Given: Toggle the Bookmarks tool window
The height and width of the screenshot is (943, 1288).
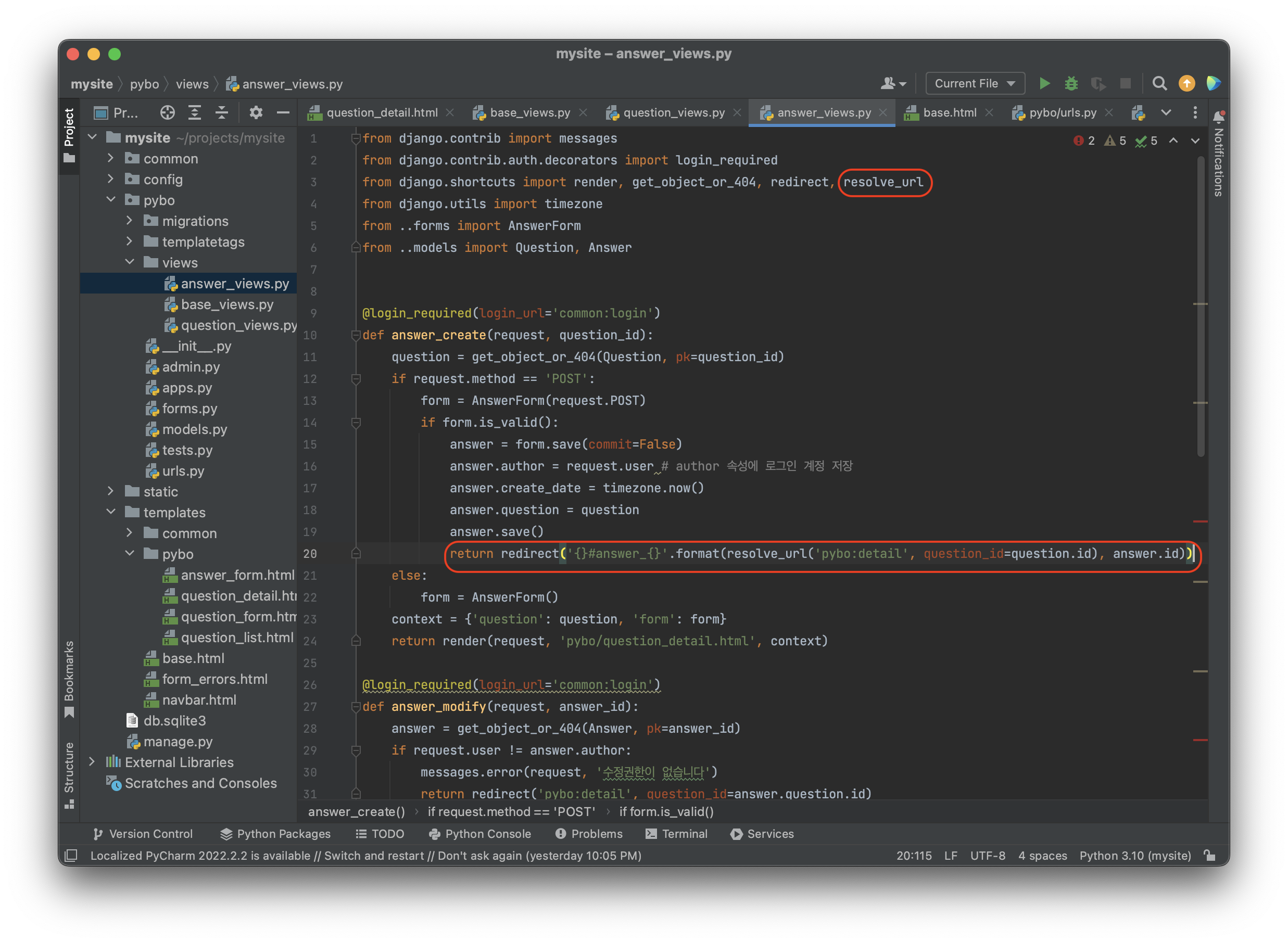Looking at the screenshot, I should click(69, 678).
